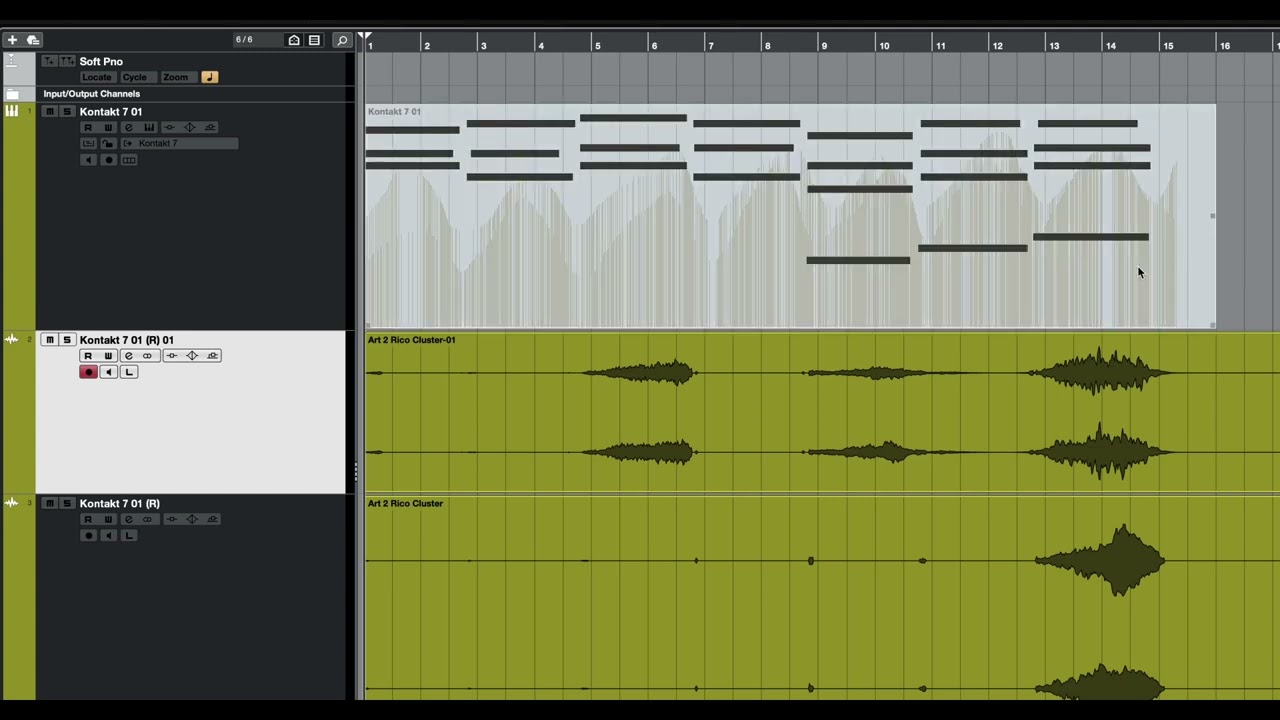The image size is (1280, 720).
Task: Click the sends bypass icon on Kontakt 7 01 (R)
Action: (x=212, y=520)
